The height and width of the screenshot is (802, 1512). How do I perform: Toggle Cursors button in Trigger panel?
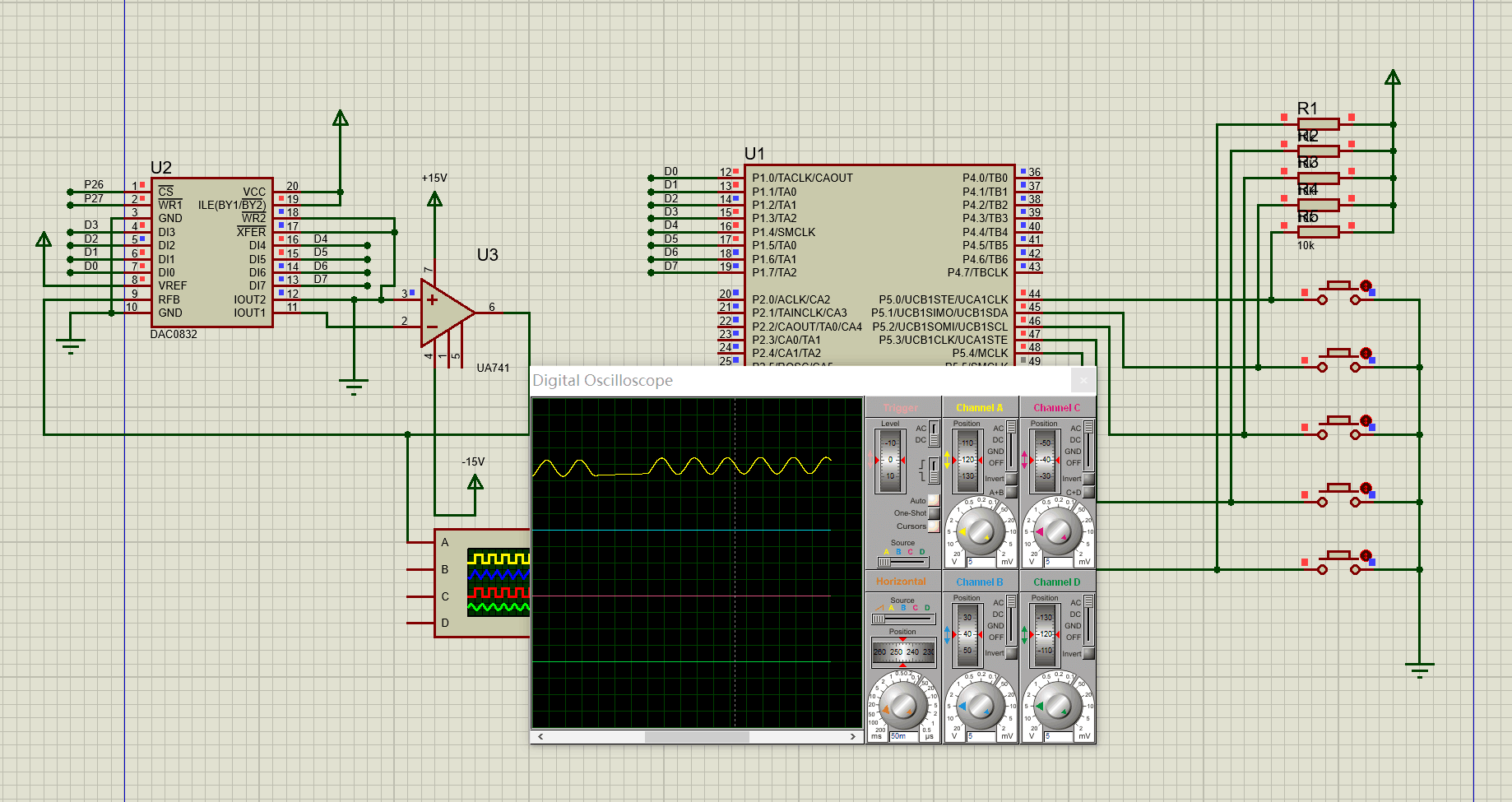click(x=933, y=526)
